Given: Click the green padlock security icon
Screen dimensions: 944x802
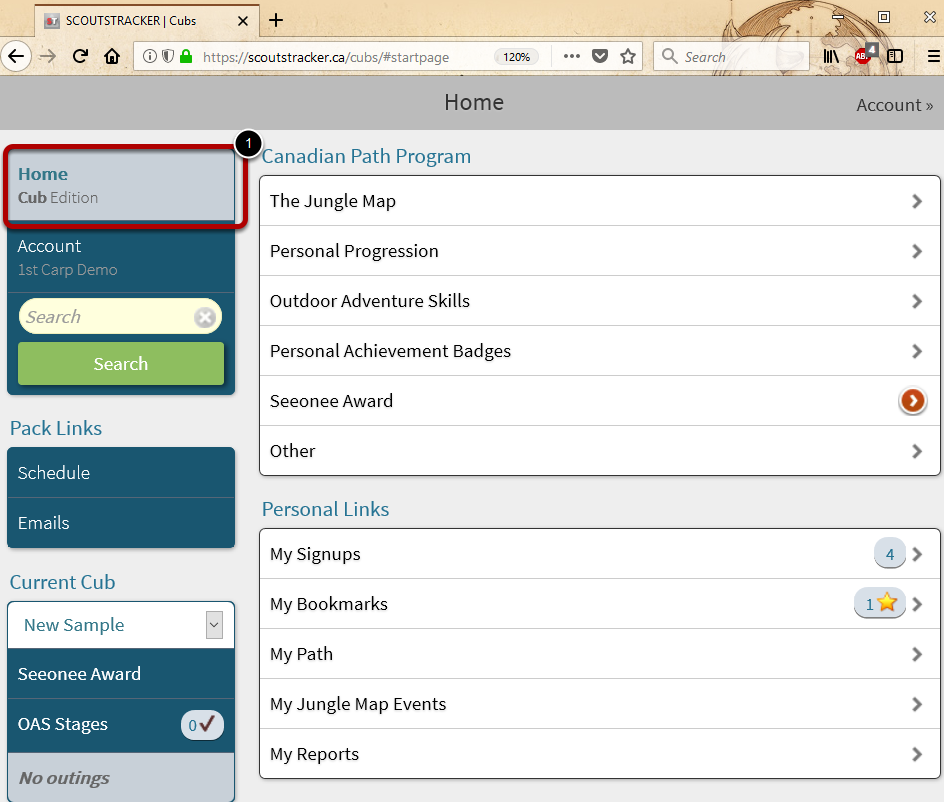Looking at the screenshot, I should (186, 57).
